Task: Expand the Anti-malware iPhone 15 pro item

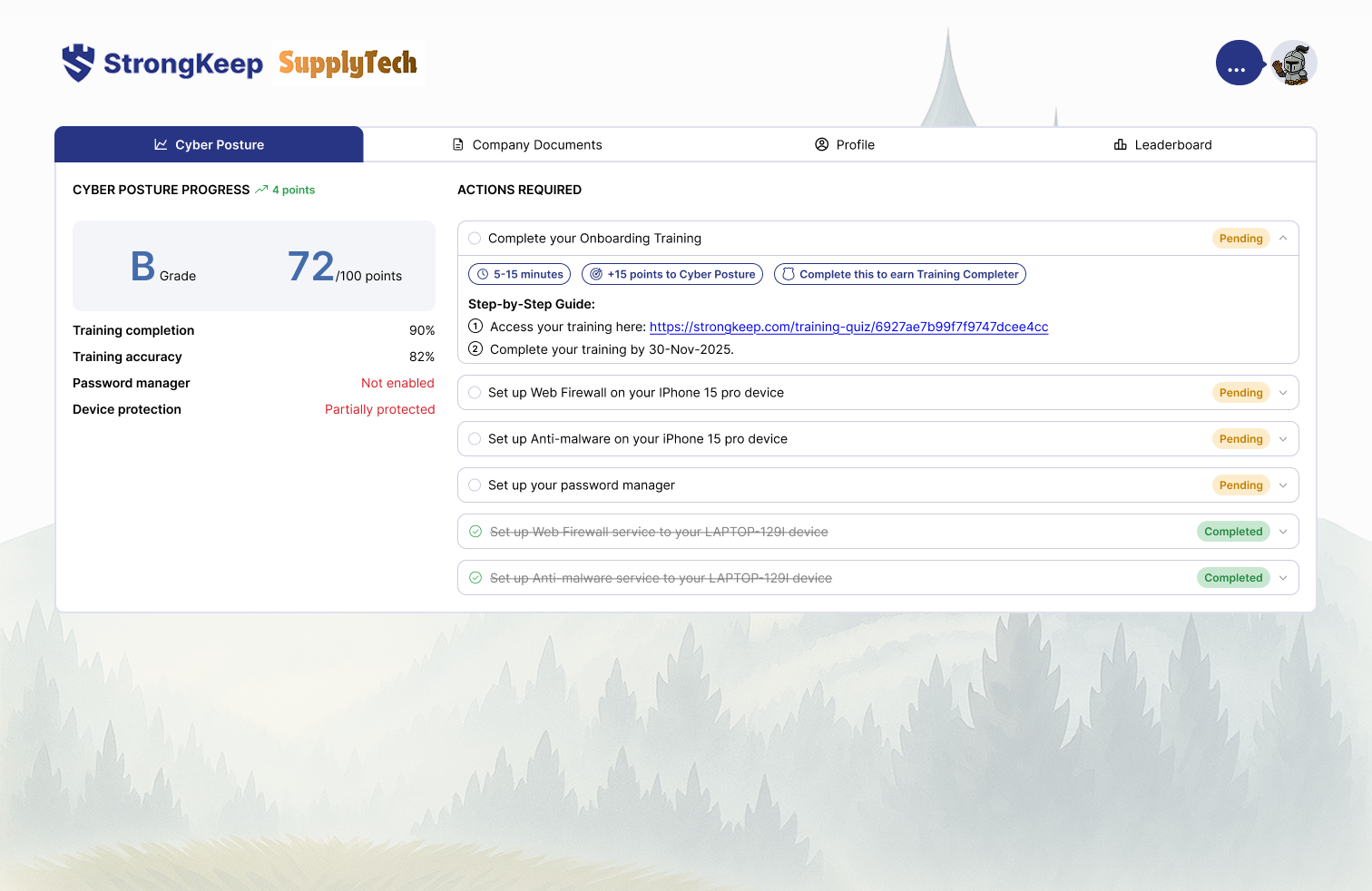Action: [1283, 439]
